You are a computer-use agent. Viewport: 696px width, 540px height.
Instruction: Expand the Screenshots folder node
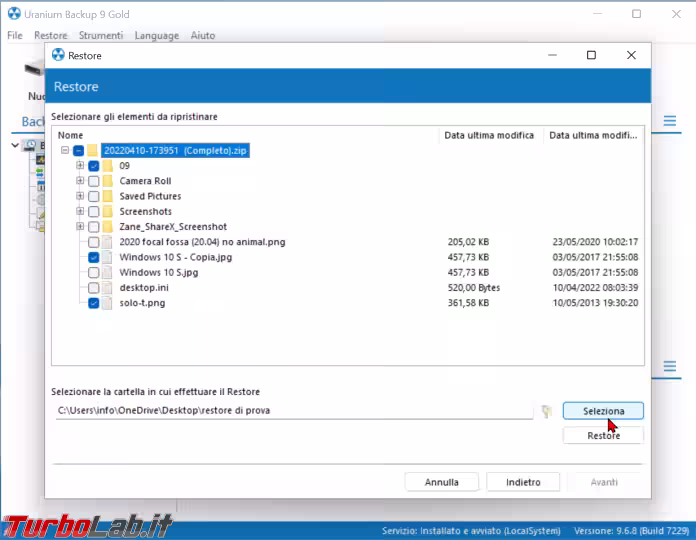[80, 211]
